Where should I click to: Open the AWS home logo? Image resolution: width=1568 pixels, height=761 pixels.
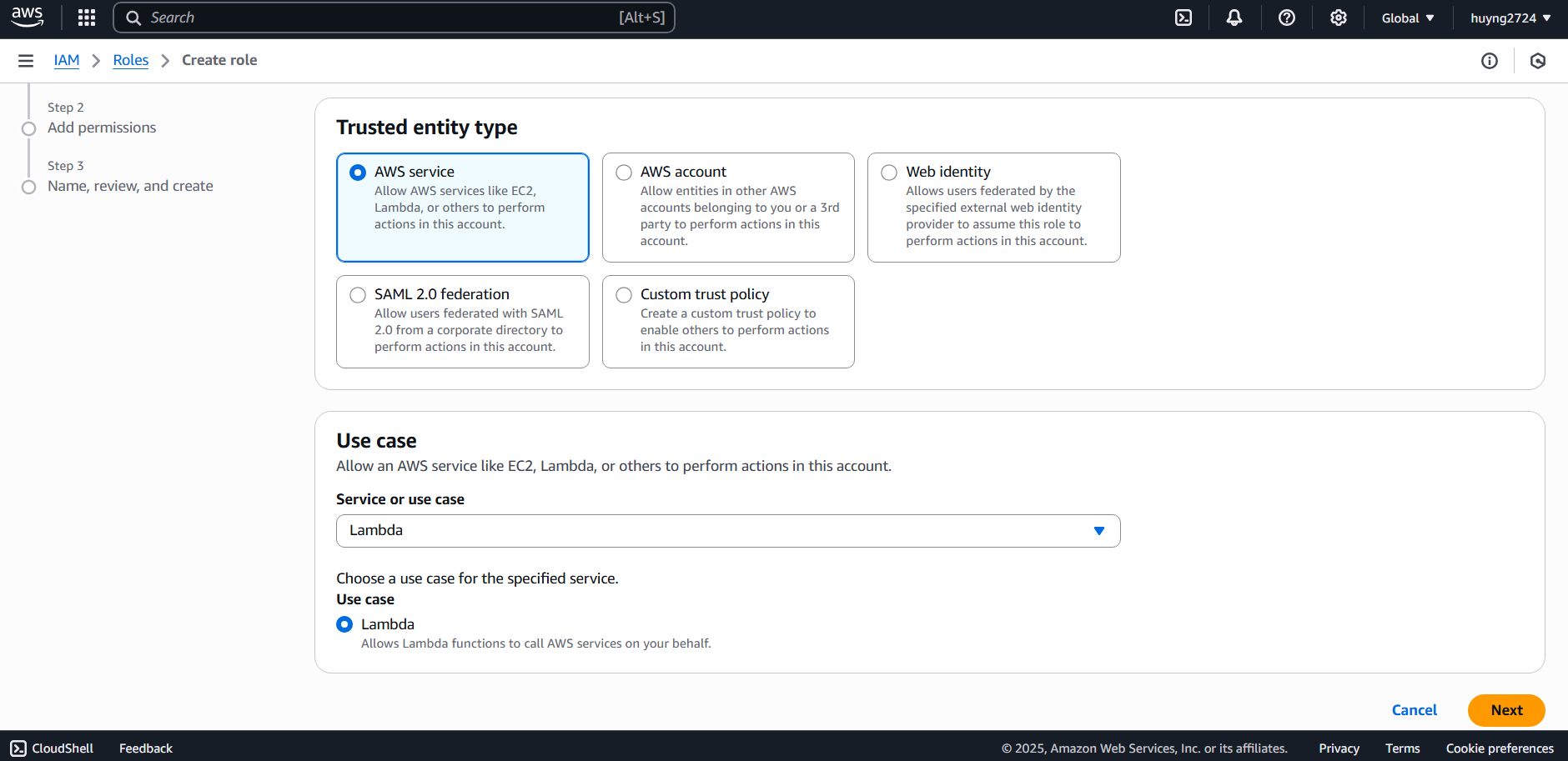27,18
